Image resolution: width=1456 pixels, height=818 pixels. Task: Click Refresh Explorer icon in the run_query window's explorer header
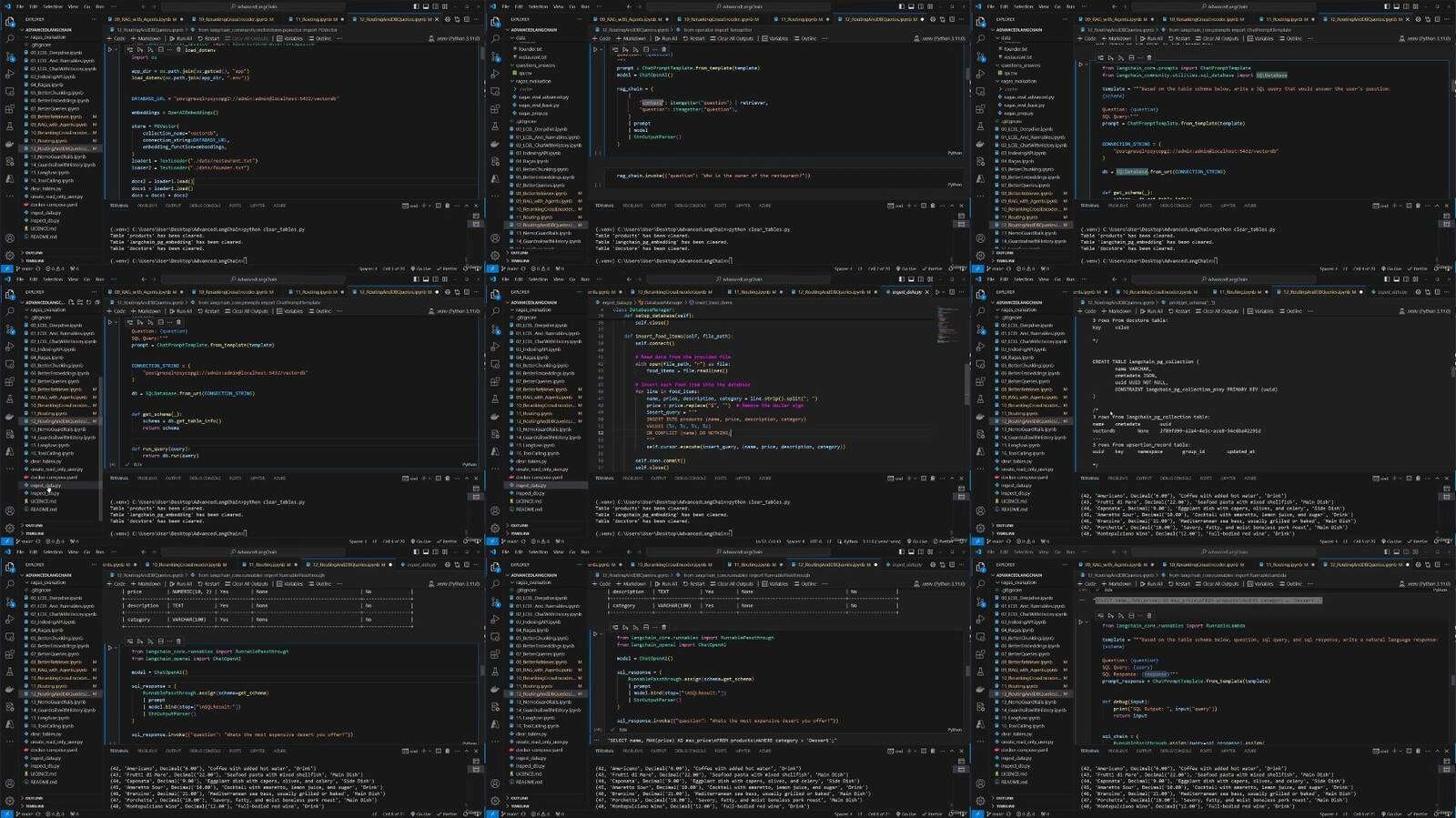pos(88,302)
